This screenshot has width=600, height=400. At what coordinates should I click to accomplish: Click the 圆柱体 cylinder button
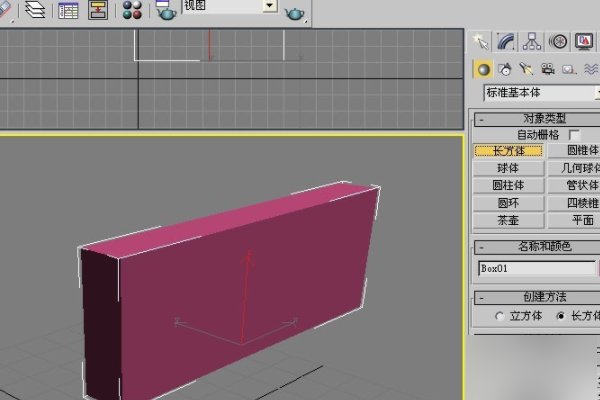pyautogui.click(x=509, y=186)
